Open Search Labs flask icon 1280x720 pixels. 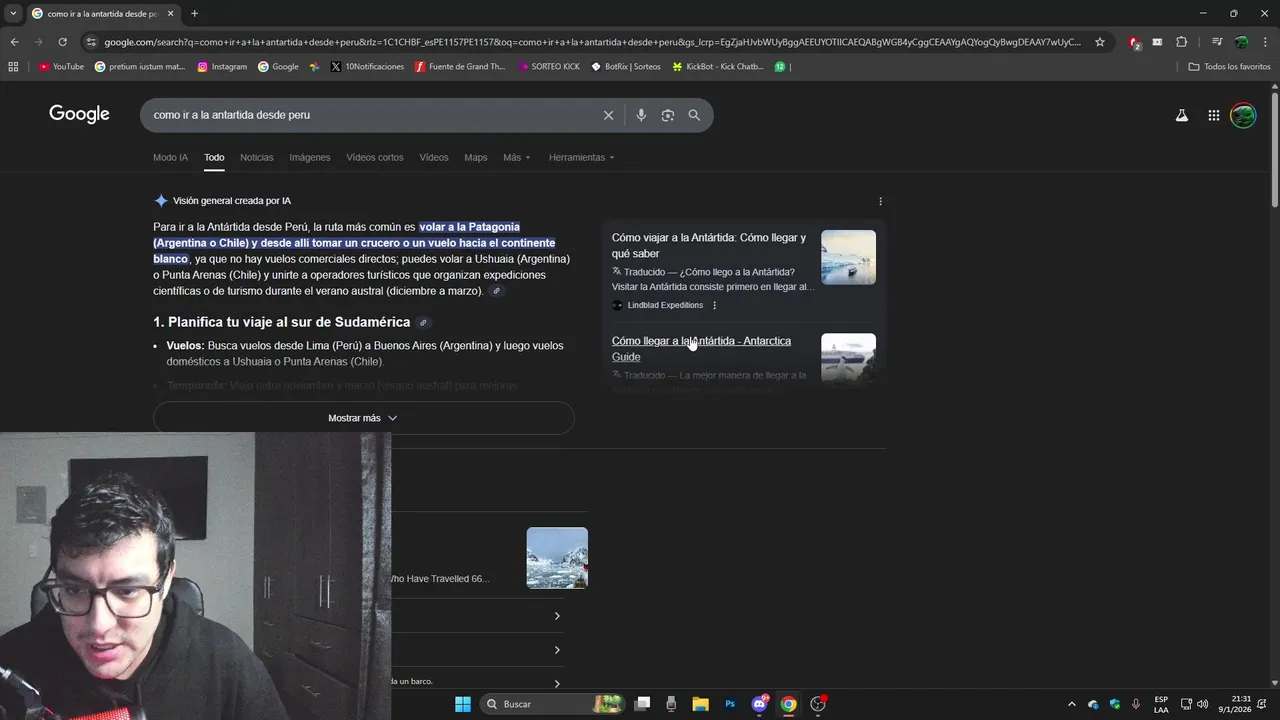tap(1181, 115)
